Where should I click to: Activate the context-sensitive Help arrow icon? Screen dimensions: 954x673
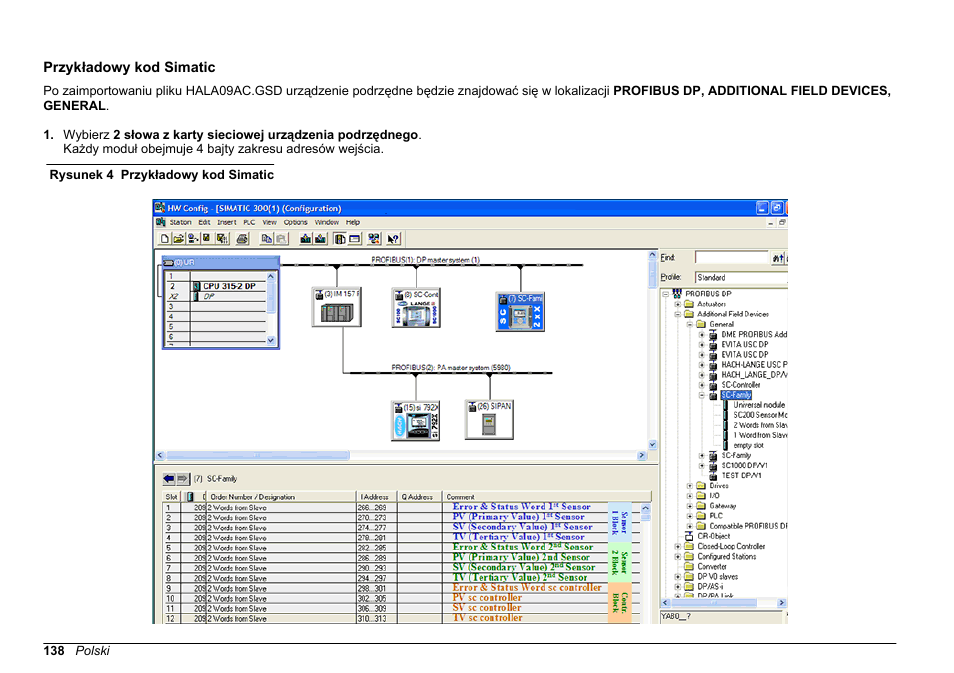[392, 238]
